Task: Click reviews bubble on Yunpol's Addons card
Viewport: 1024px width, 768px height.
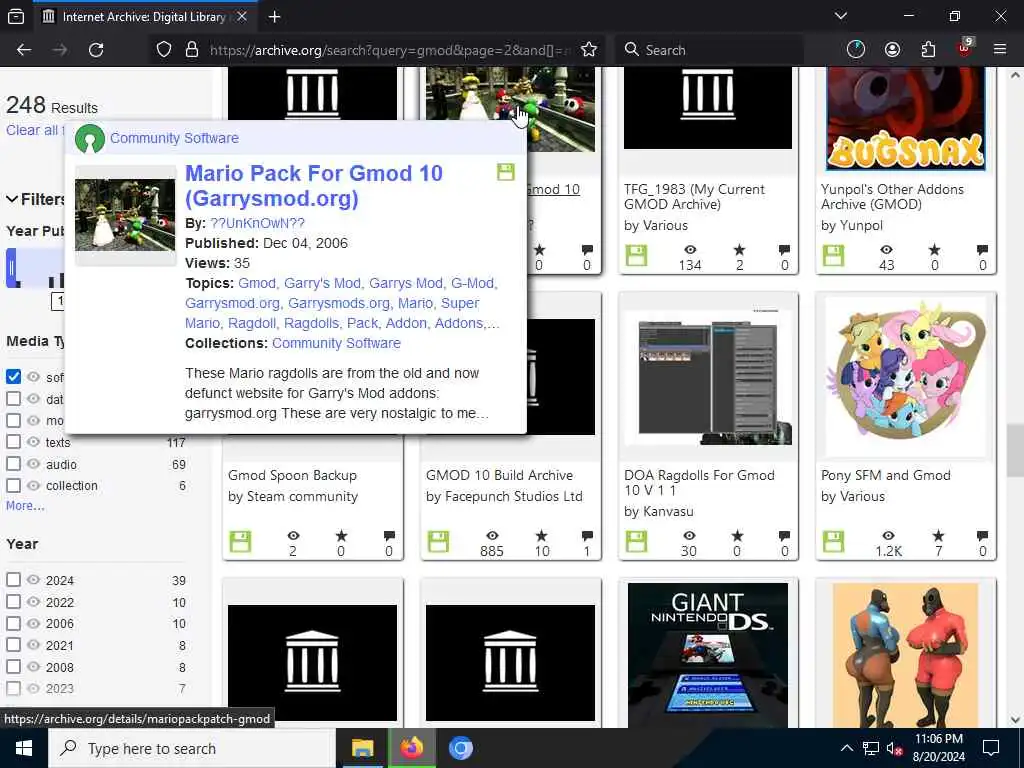Action: pyautogui.click(x=982, y=249)
